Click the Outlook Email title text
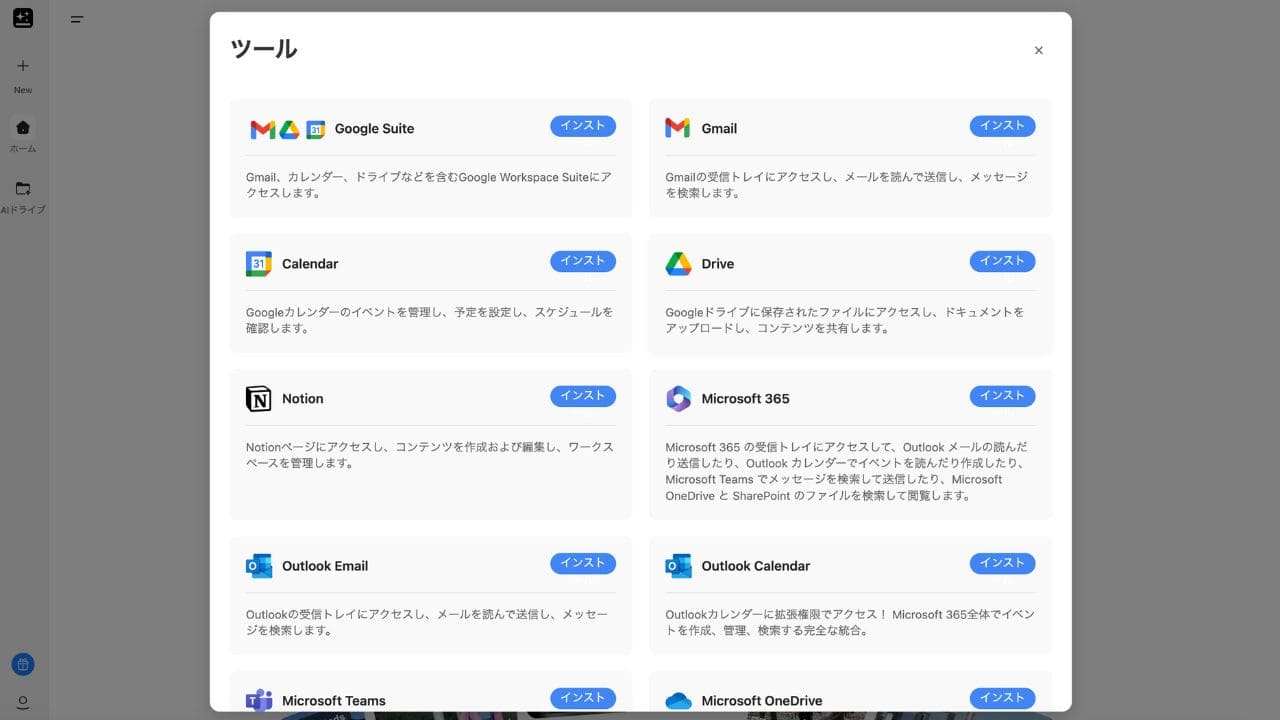This screenshot has height=720, width=1280. [325, 566]
